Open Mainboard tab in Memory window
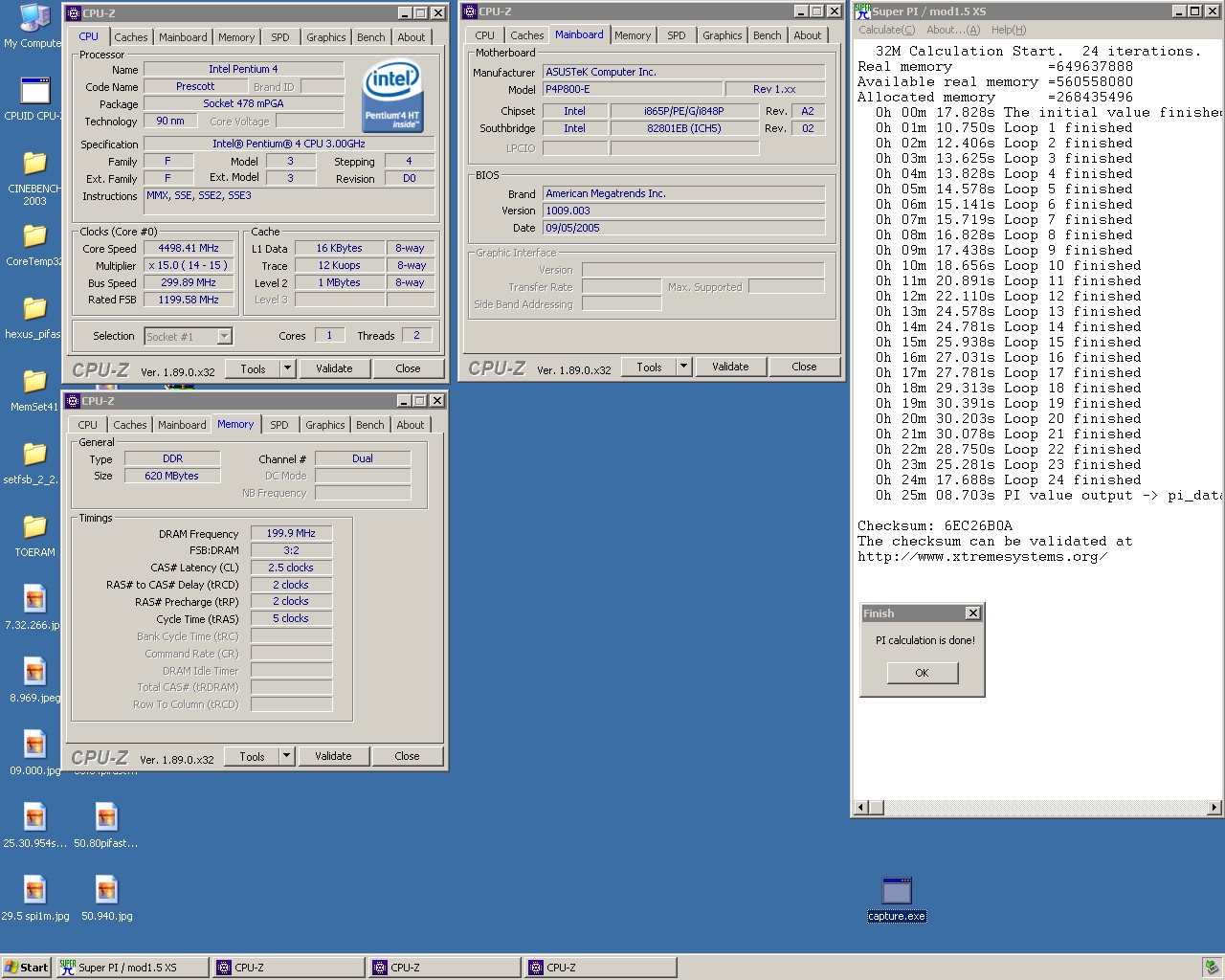 [182, 425]
